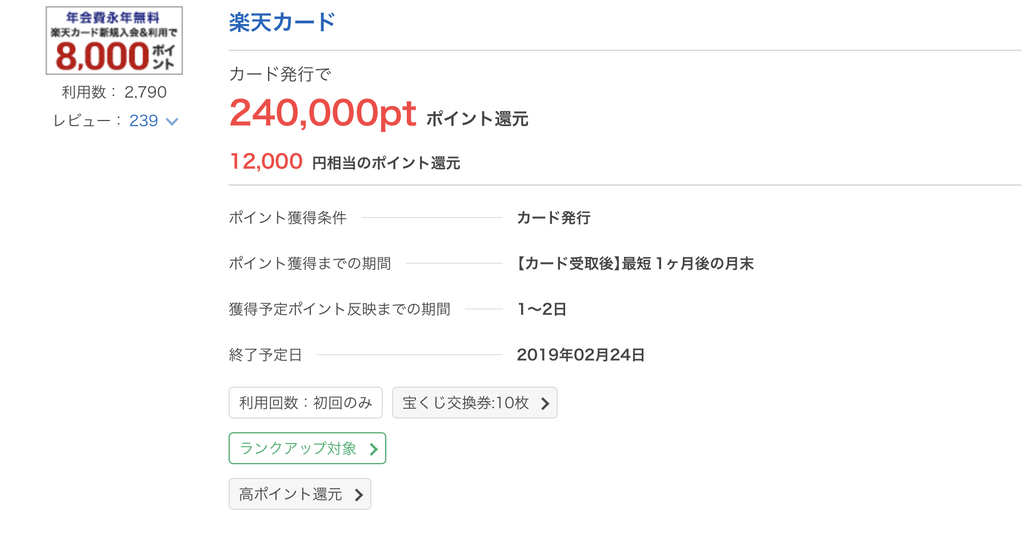Click the arrow icon on 宝くじ交換券:10枚

[545, 404]
